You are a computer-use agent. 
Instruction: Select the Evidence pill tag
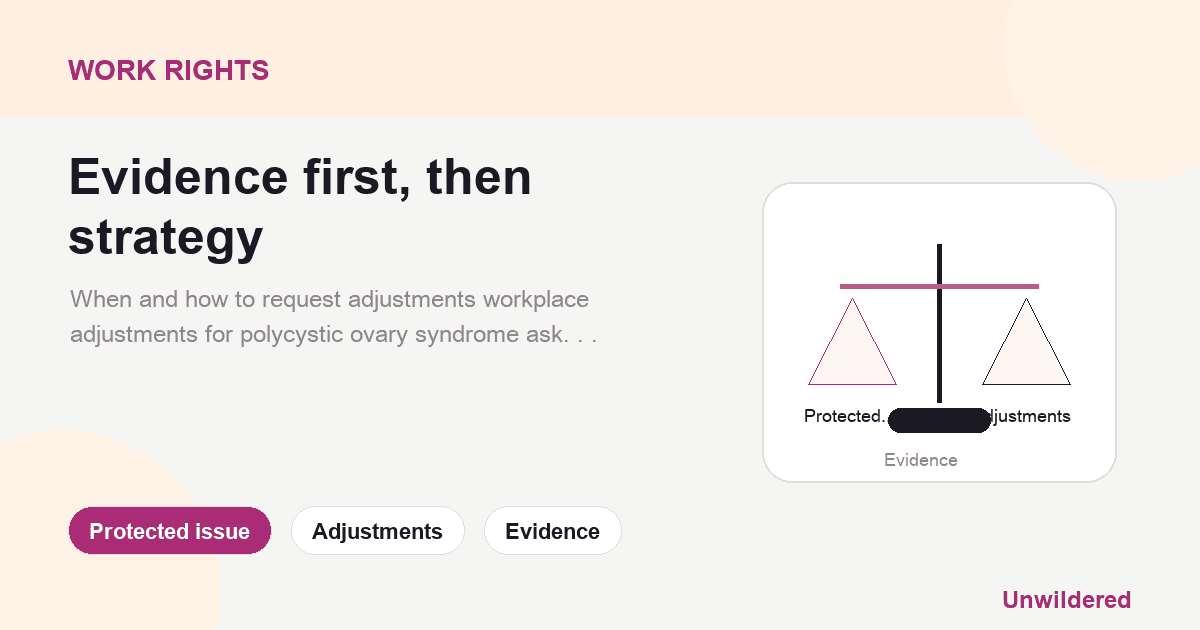(552, 531)
